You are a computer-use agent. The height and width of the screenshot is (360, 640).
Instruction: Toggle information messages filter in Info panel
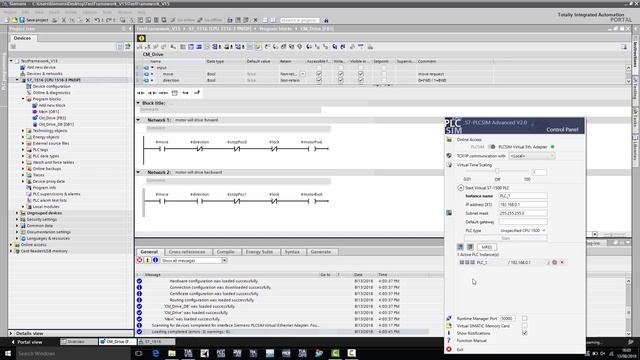155,260
